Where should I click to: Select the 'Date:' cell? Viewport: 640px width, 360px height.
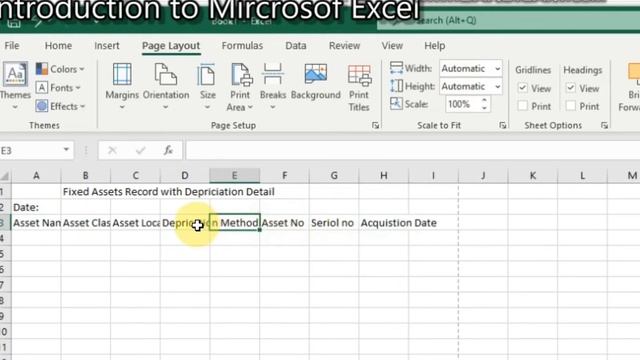click(36, 207)
